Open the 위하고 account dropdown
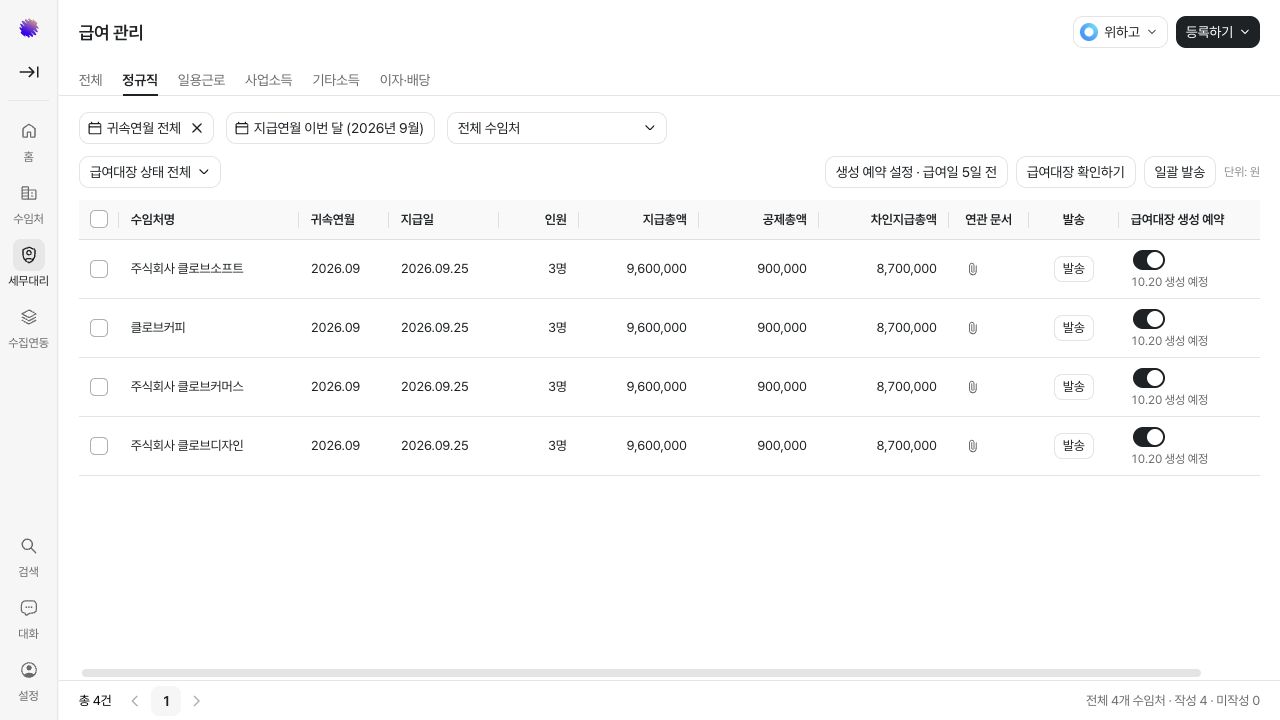Viewport: 1280px width, 720px height. tap(1120, 32)
